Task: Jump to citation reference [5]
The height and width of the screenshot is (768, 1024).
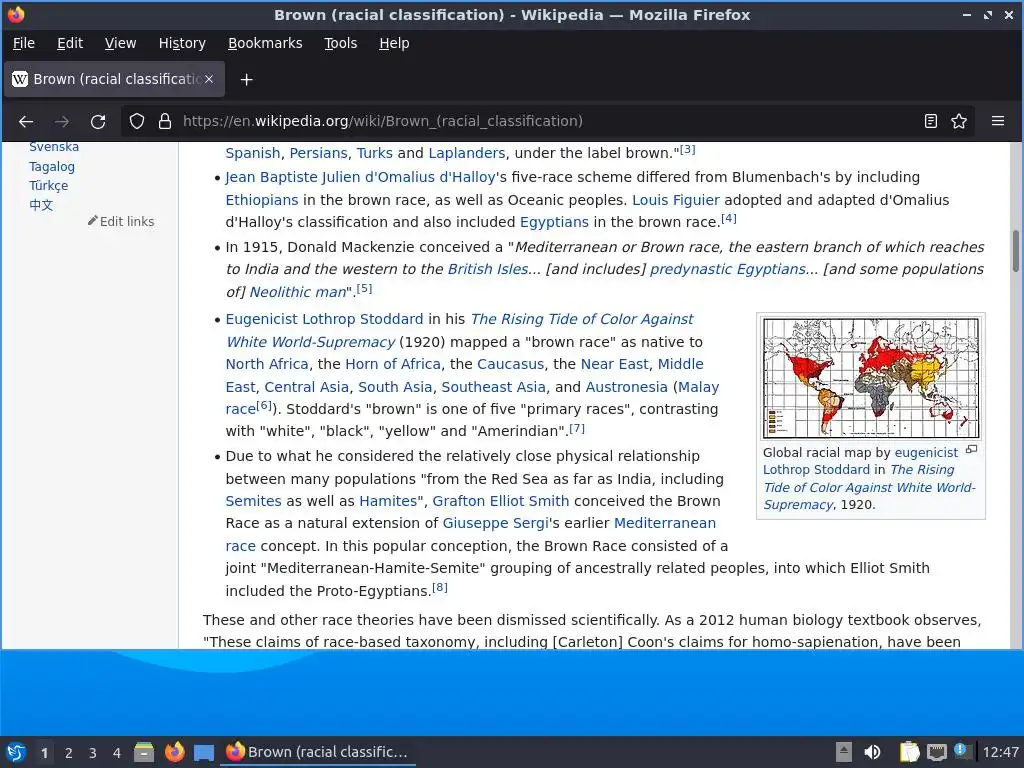Action: coord(364,288)
